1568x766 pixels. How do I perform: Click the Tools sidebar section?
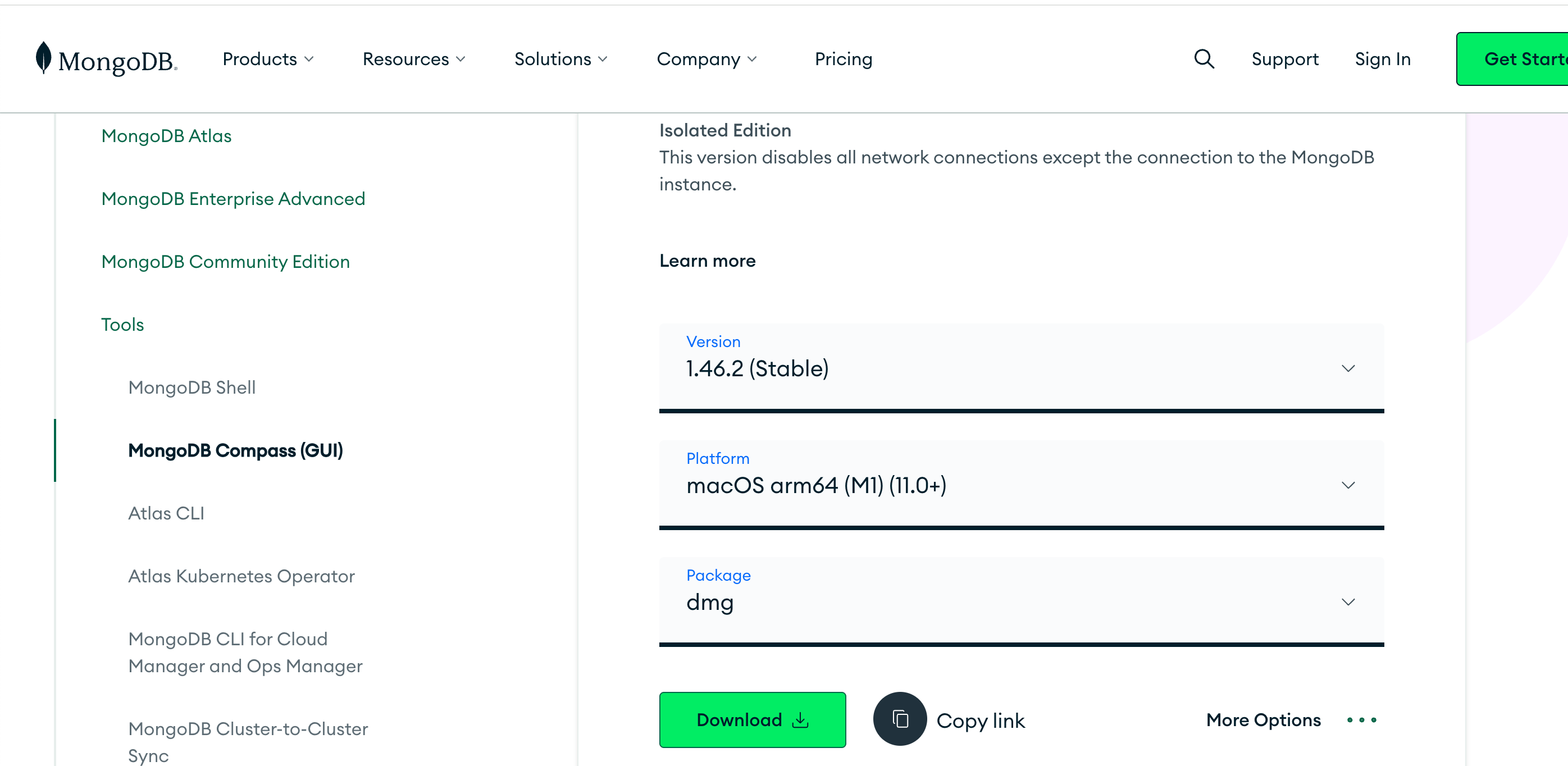122,325
